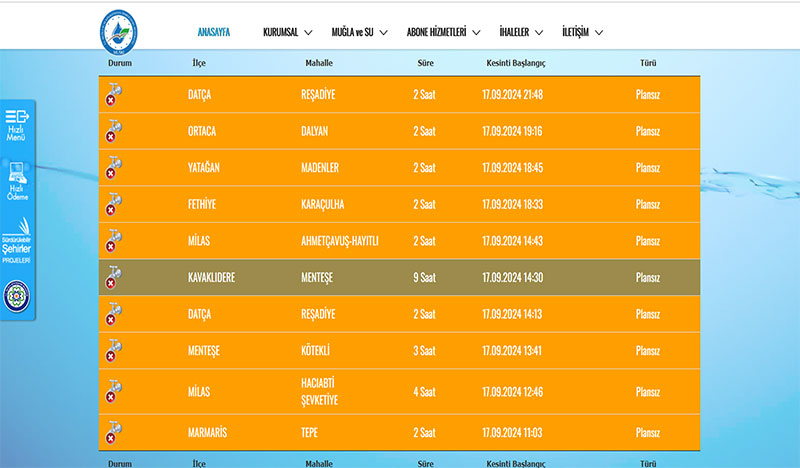Click the faucet status icon for Marmaris Tepe
The width and height of the screenshot is (800, 468).
pos(112,433)
